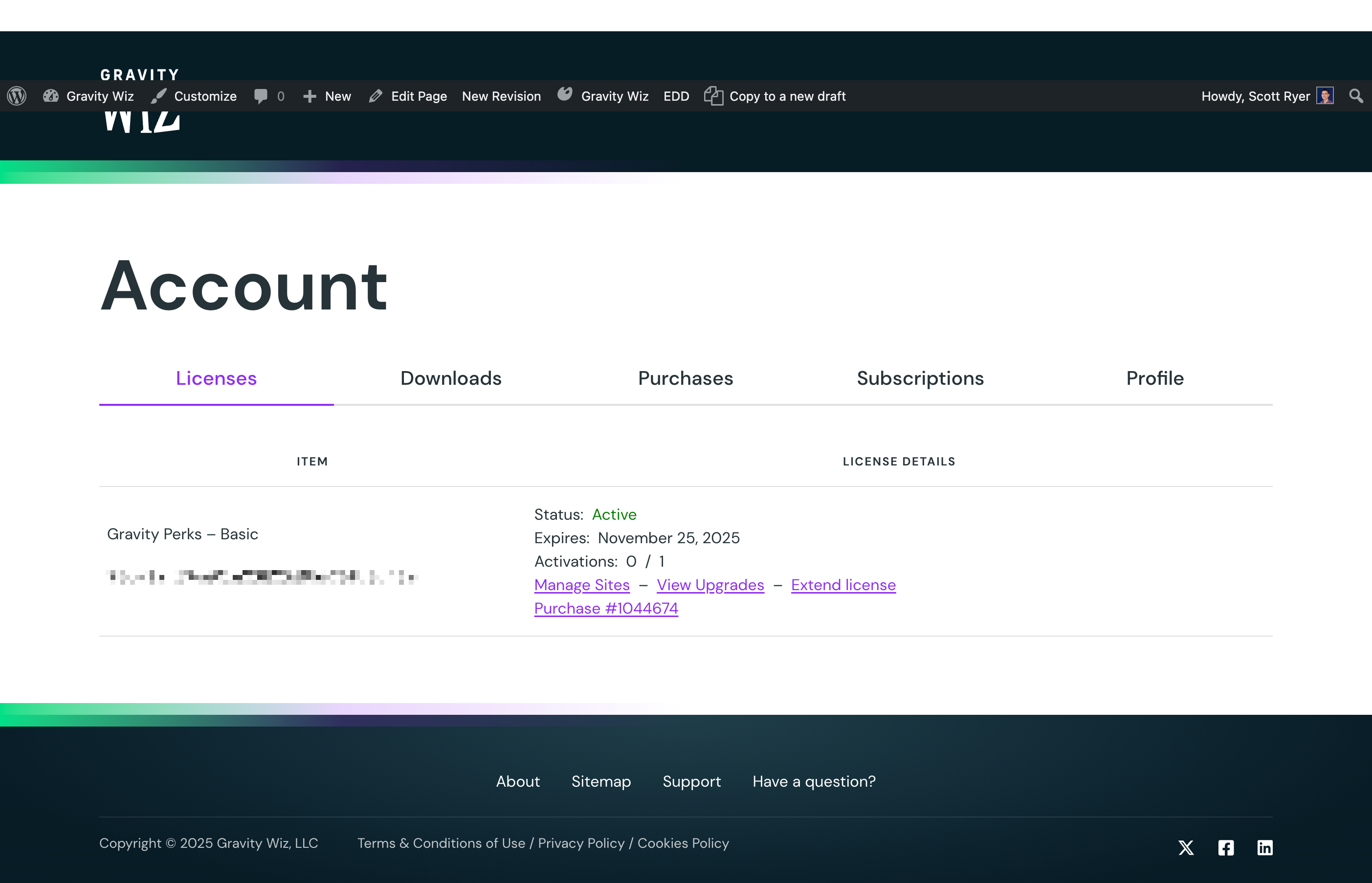Click the Account page heading
This screenshot has width=1372, height=883.
click(x=244, y=286)
